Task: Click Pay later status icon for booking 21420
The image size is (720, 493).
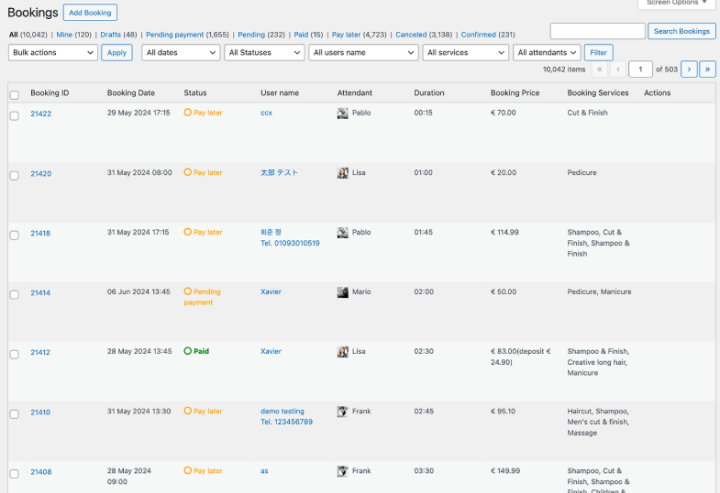Action: [187, 172]
